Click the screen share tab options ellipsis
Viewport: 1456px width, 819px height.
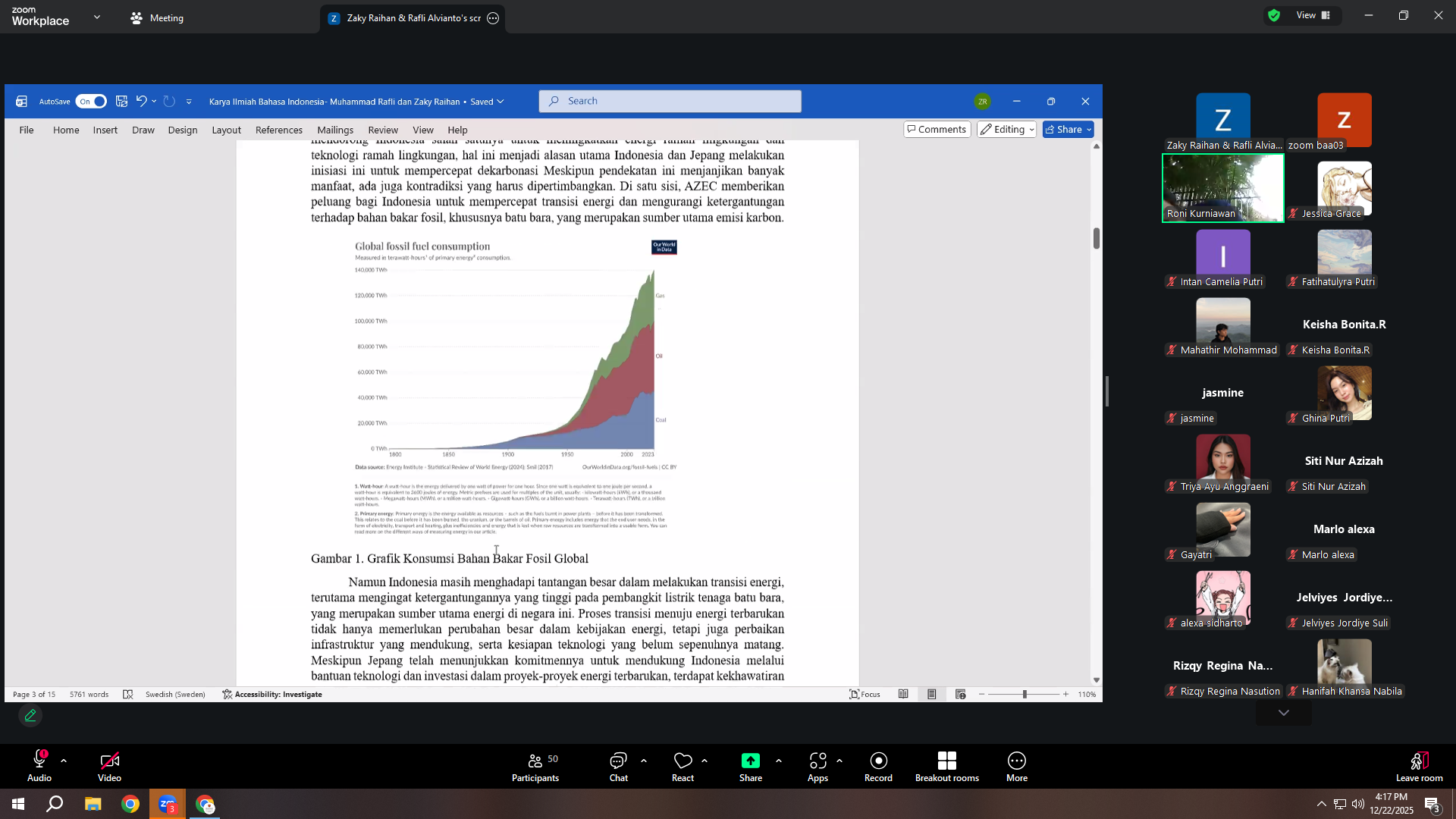point(493,18)
